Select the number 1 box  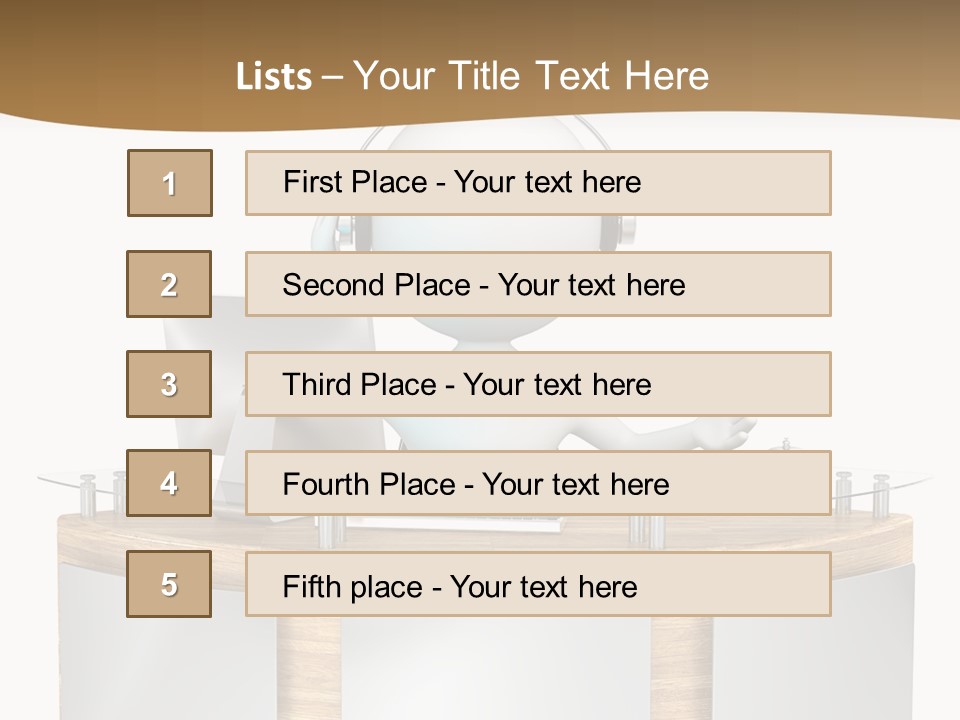point(170,183)
